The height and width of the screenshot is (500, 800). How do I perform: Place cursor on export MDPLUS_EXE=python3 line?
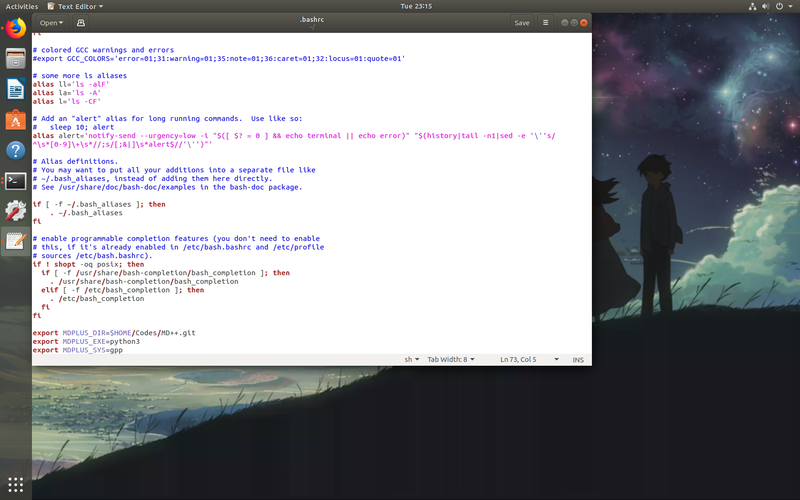pyautogui.click(x=86, y=341)
